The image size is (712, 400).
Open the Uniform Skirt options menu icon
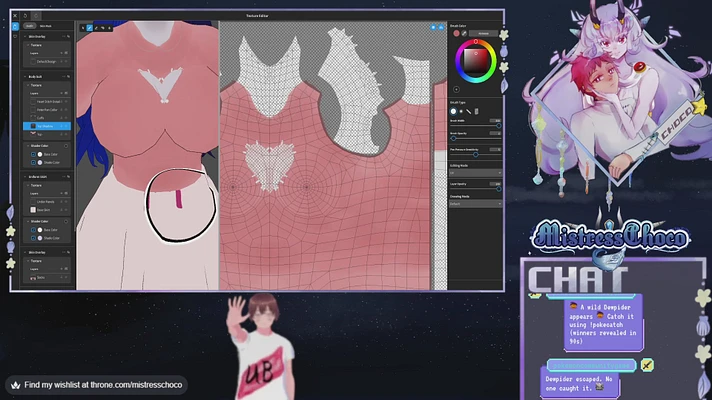tap(63, 177)
